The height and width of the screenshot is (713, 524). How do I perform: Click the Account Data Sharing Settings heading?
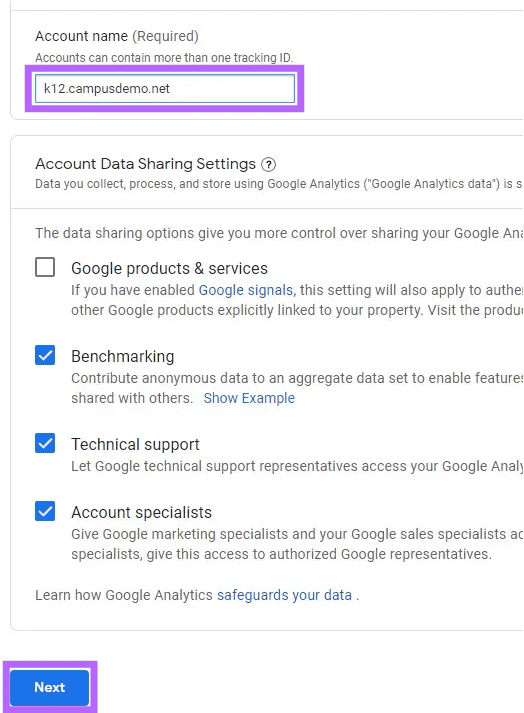[146, 164]
